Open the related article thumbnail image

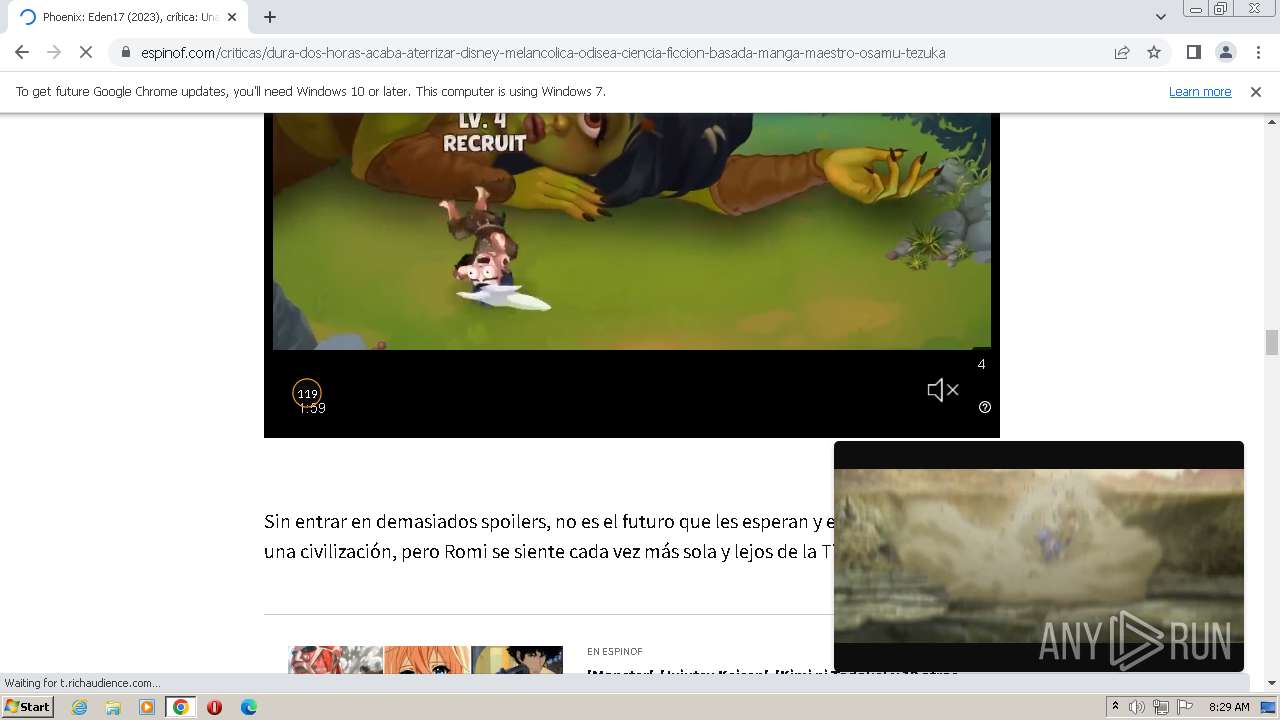(x=425, y=660)
